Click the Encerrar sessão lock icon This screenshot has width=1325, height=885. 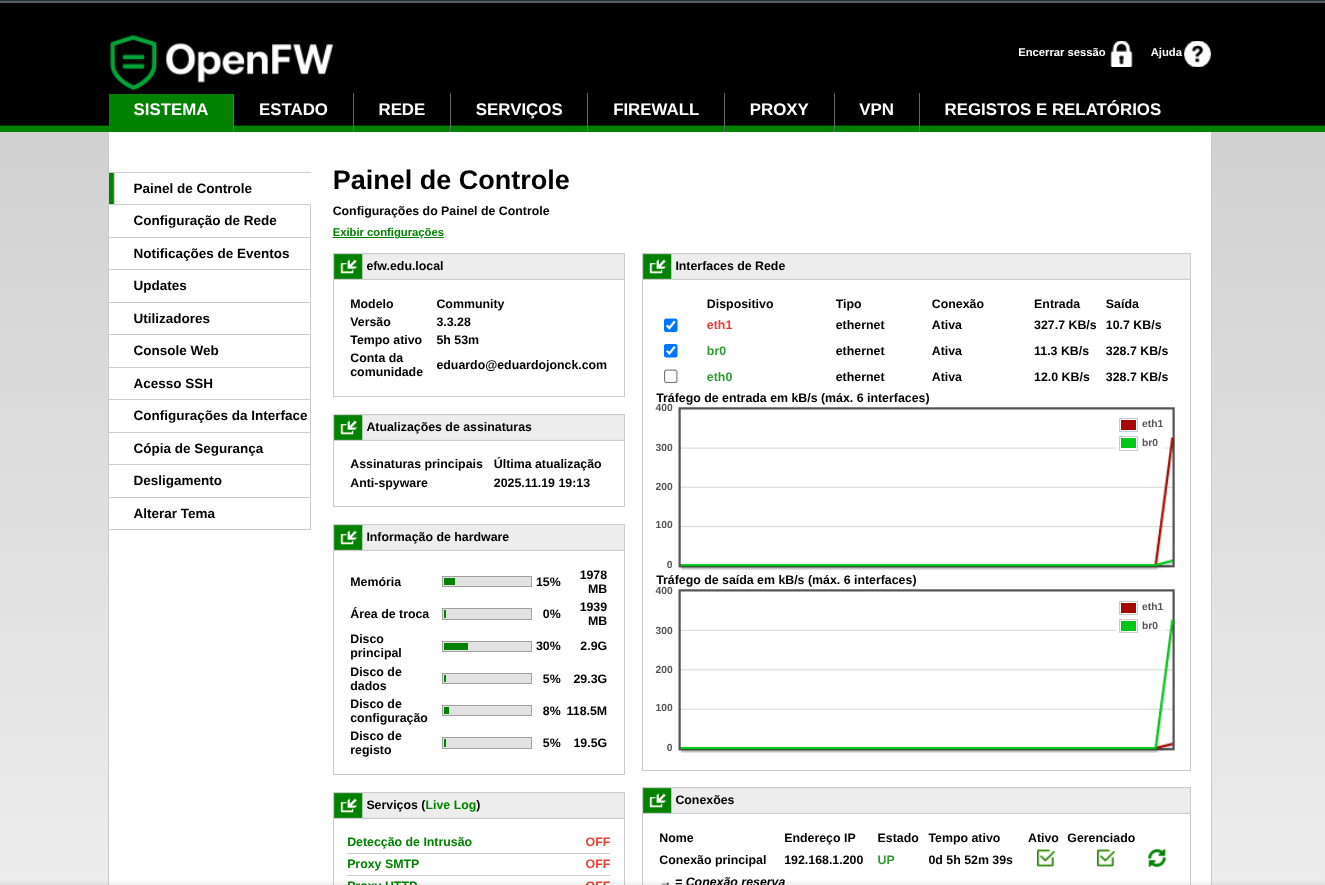pos(1121,52)
